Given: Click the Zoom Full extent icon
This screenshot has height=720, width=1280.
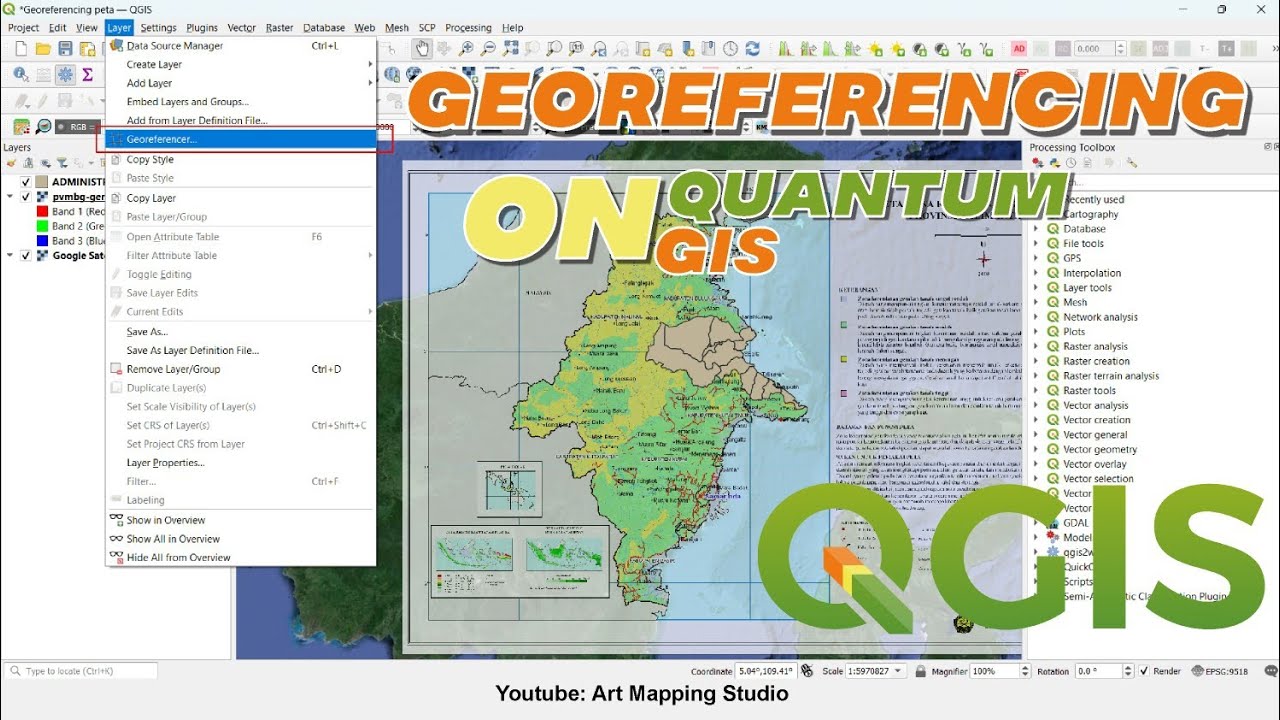Looking at the screenshot, I should click(510, 48).
